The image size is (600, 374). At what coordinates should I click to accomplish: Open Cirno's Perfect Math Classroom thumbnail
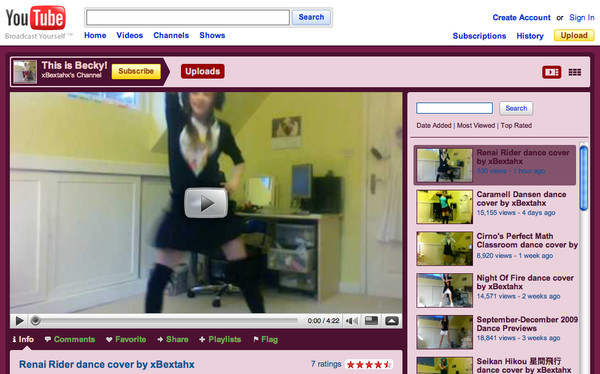445,249
